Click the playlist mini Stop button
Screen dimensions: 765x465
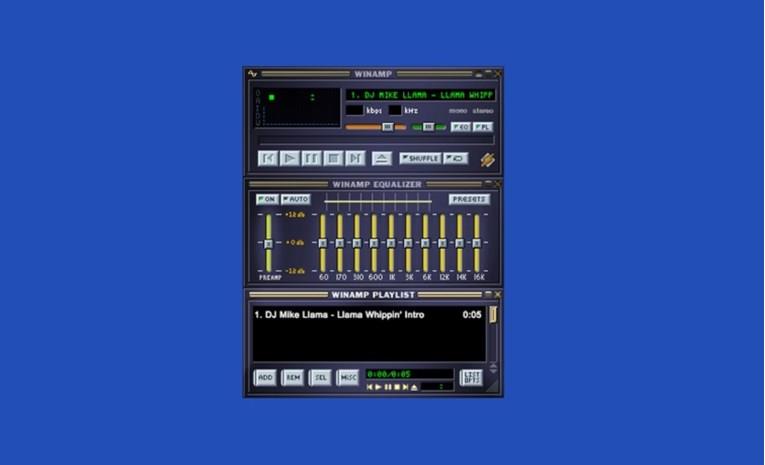click(x=397, y=387)
